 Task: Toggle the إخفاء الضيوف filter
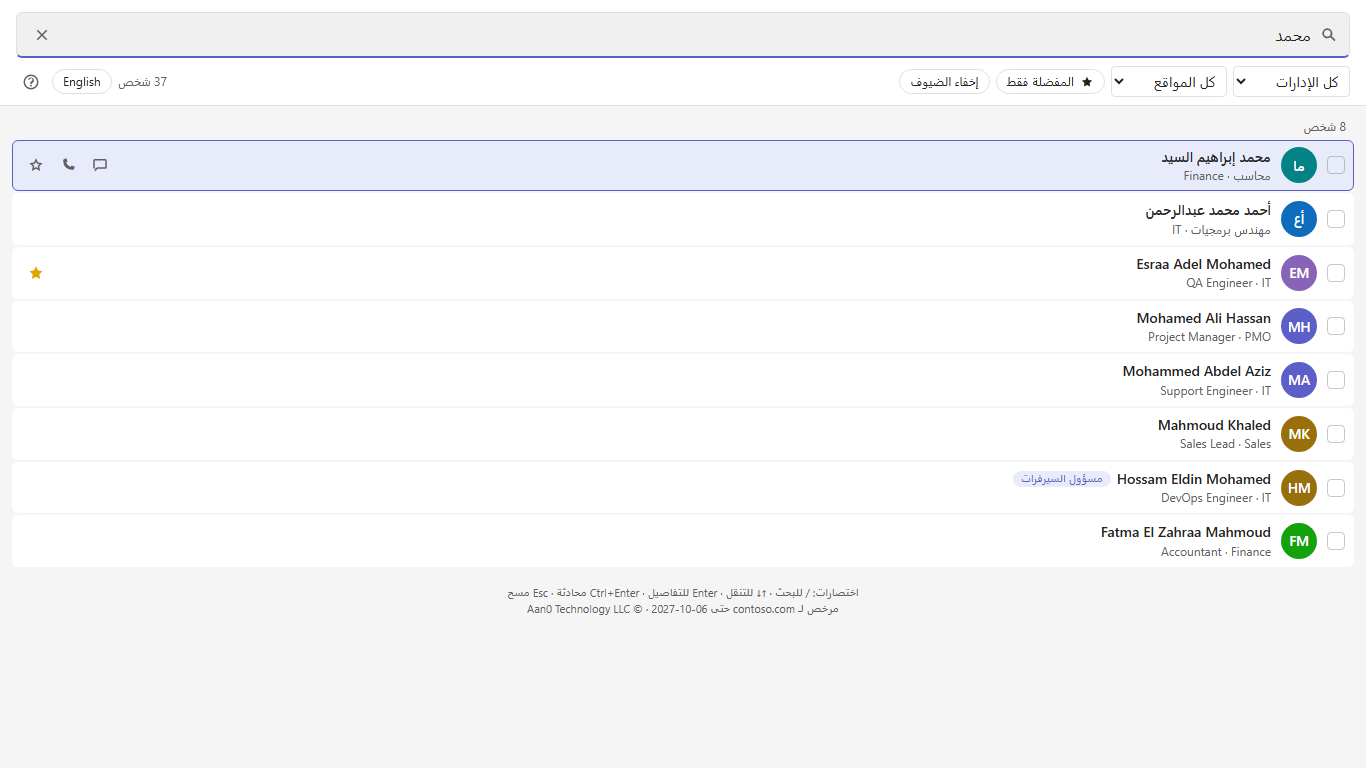(944, 82)
